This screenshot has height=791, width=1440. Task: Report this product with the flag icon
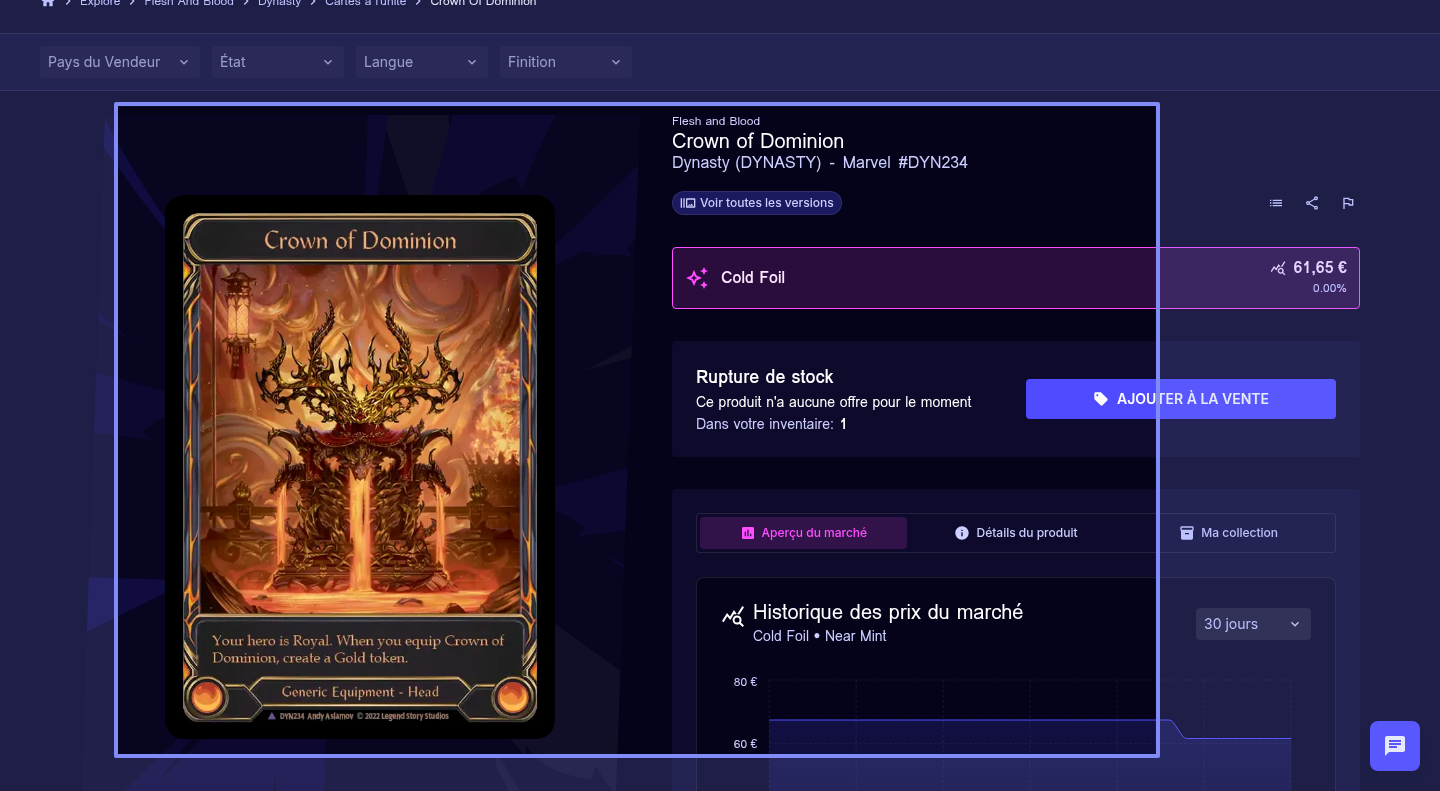(1348, 203)
